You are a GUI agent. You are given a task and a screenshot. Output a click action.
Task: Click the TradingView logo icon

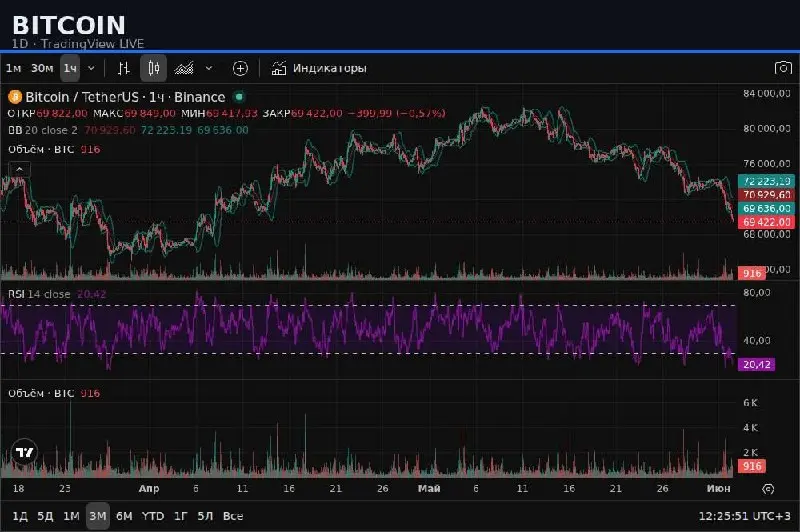pyautogui.click(x=24, y=452)
